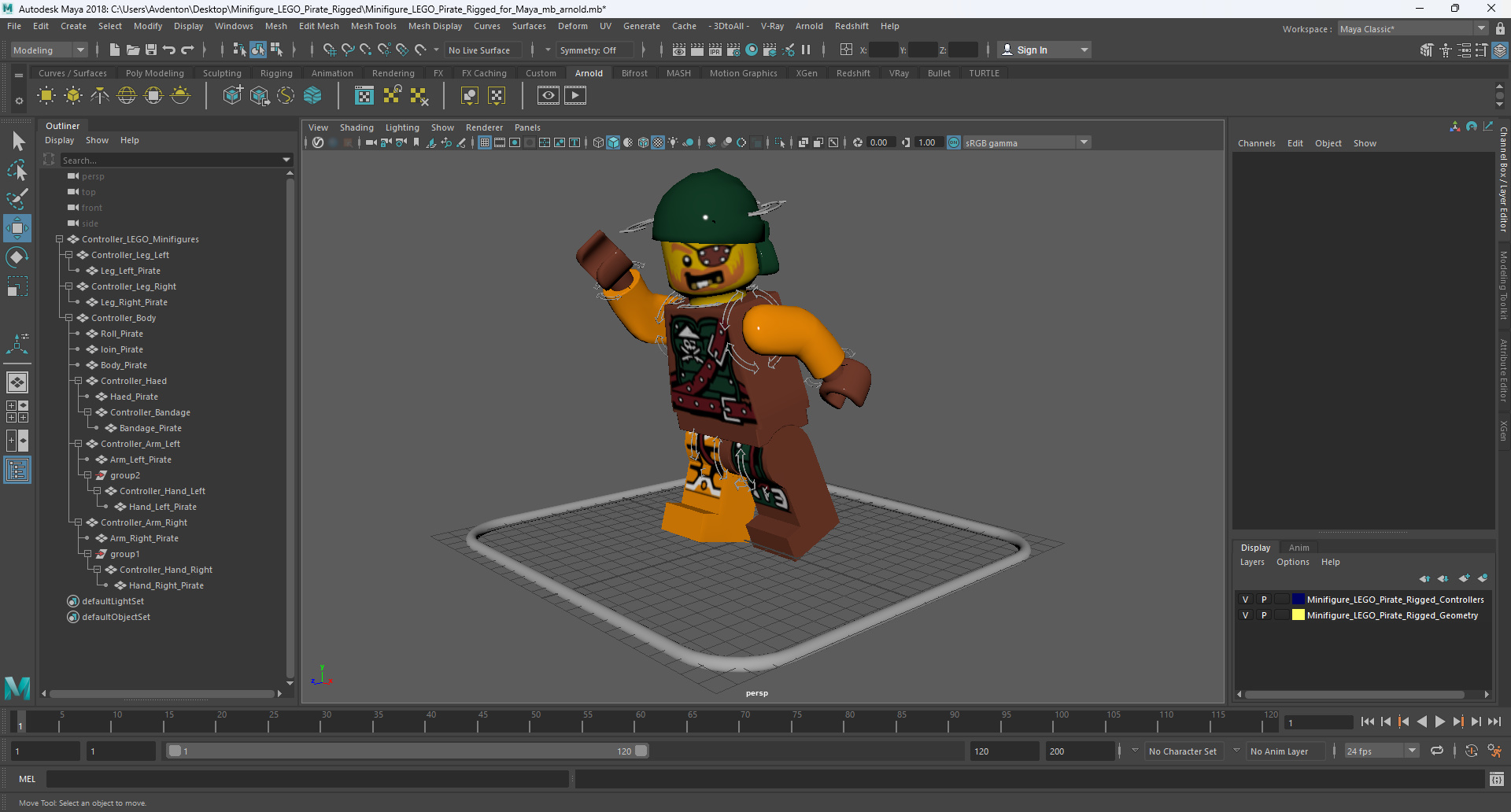The height and width of the screenshot is (812, 1511).
Task: Open the viewport Shading menu
Action: click(357, 127)
